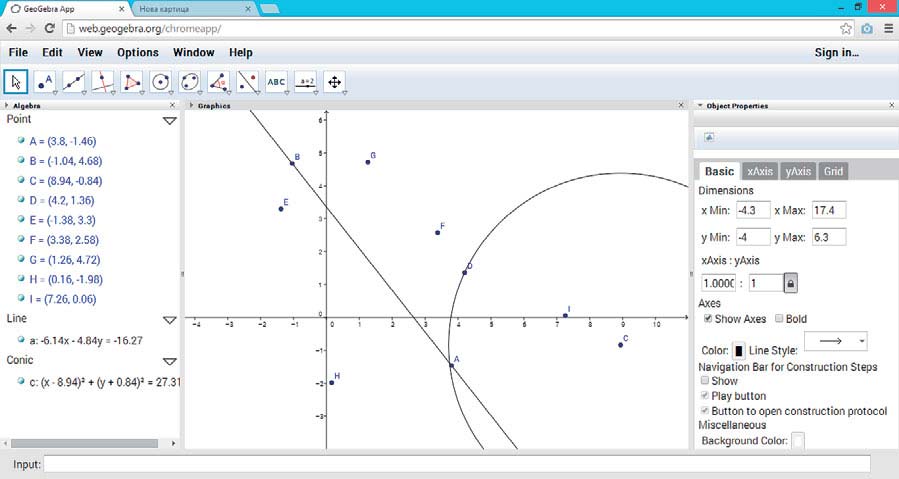Switch to the yAxis tab
Image resolution: width=899 pixels, height=479 pixels.
(798, 171)
